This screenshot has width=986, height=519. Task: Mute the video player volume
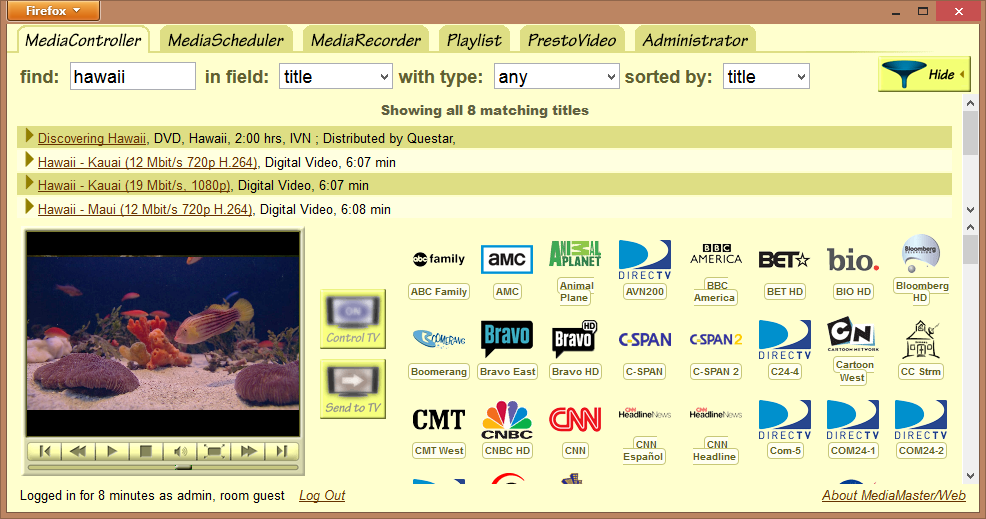coord(180,451)
